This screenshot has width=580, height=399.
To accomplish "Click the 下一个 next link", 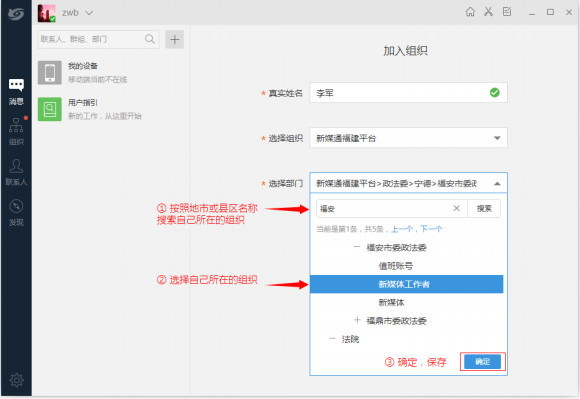I will click(431, 229).
